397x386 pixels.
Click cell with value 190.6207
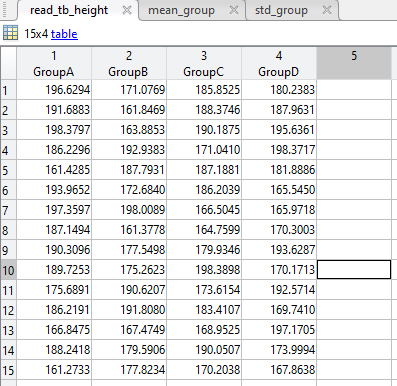(129, 290)
